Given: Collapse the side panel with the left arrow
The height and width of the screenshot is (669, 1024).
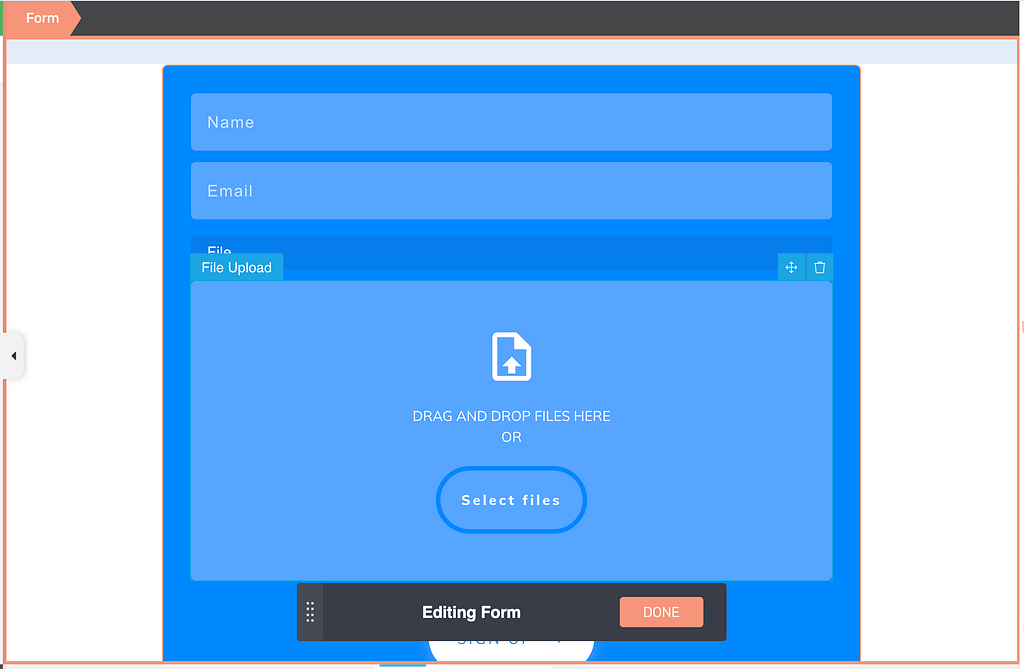Looking at the screenshot, I should tap(14, 355).
